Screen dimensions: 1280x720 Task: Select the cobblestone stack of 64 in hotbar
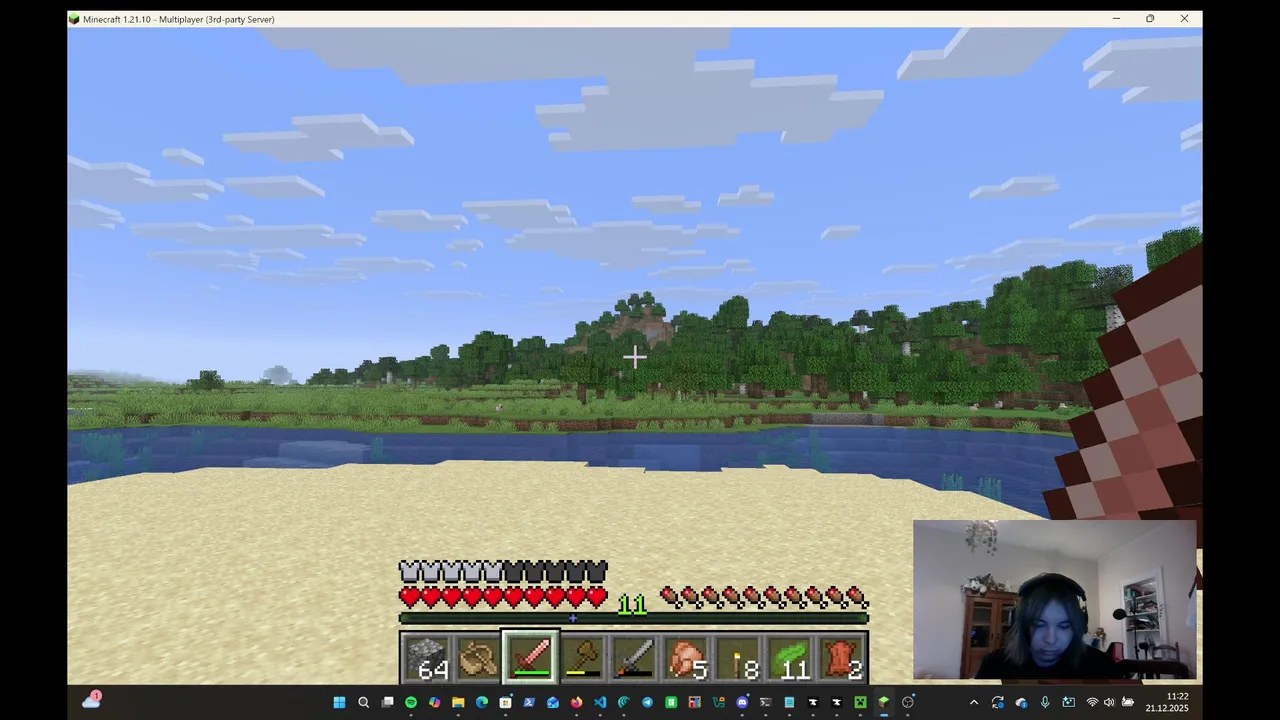pyautogui.click(x=426, y=658)
